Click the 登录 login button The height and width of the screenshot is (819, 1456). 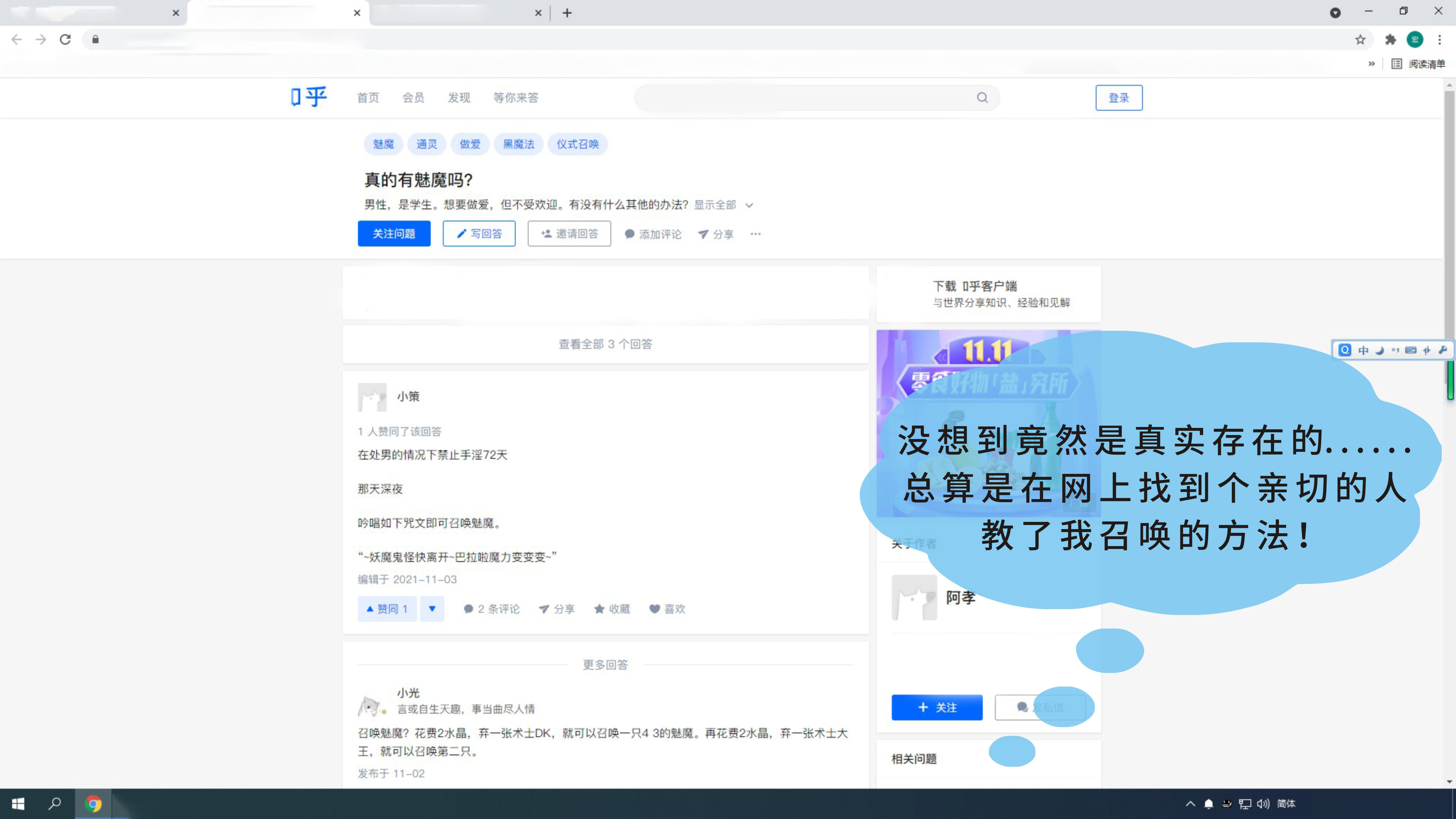coord(1119,98)
